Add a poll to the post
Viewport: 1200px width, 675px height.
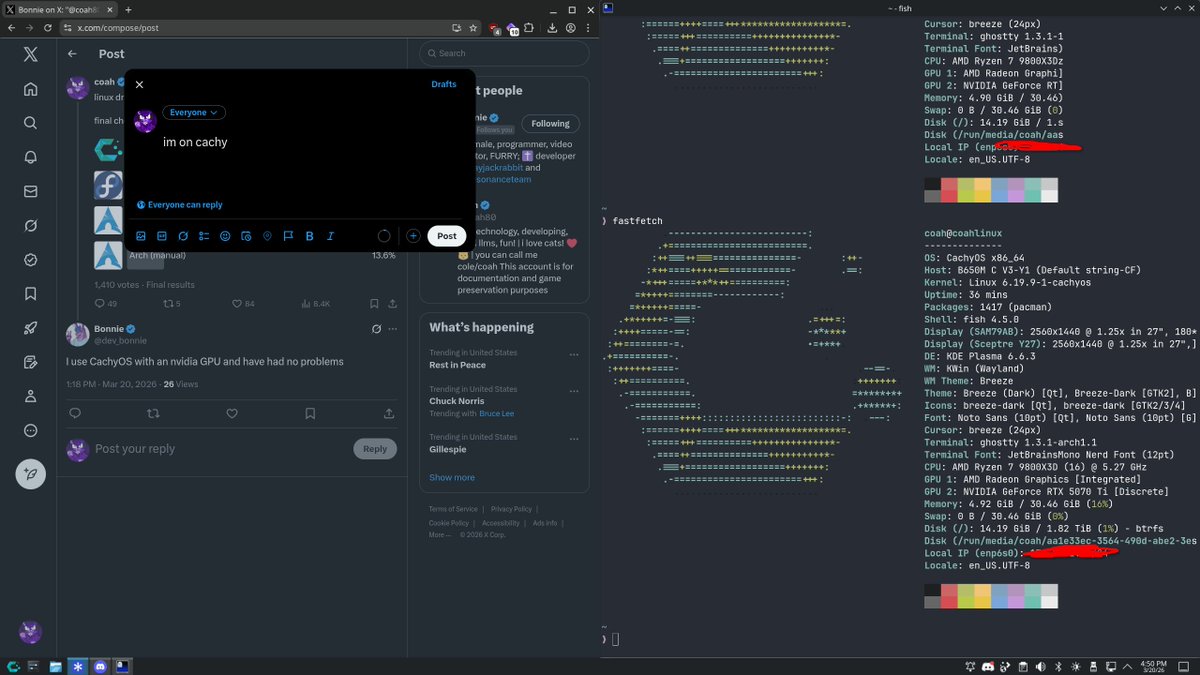(204, 236)
